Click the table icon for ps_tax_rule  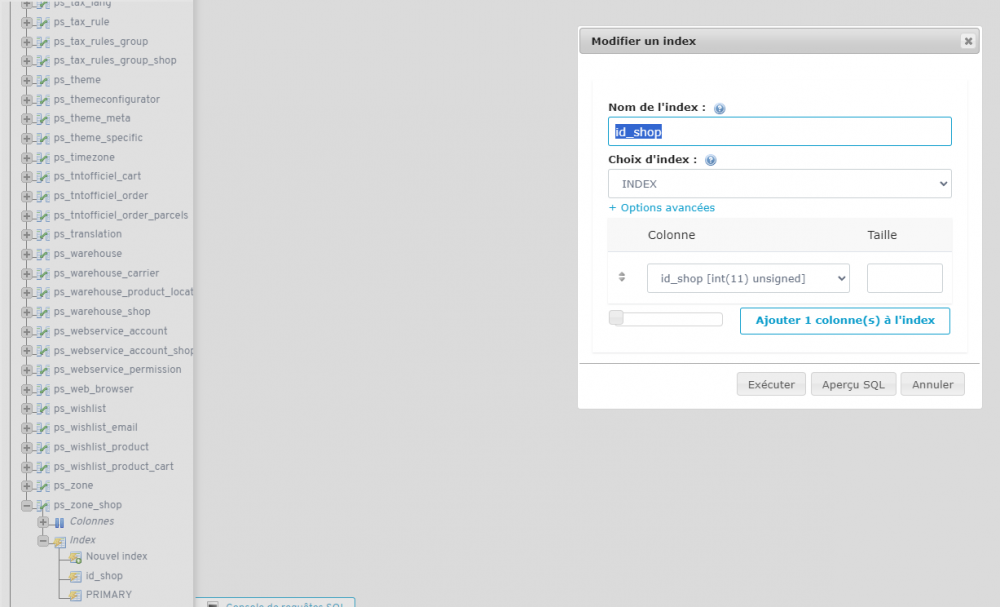point(43,22)
